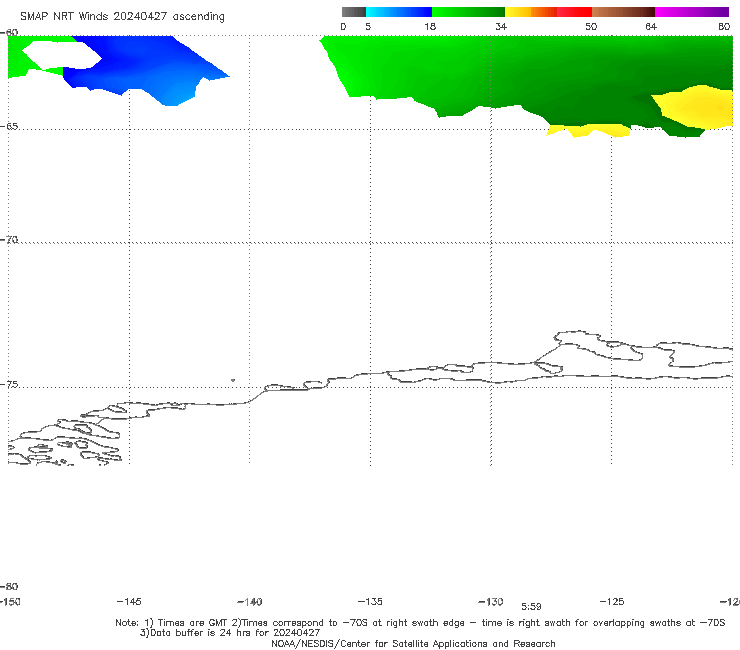Click the latitude label '-65'
This screenshot has width=740, height=650.
(x=9, y=127)
